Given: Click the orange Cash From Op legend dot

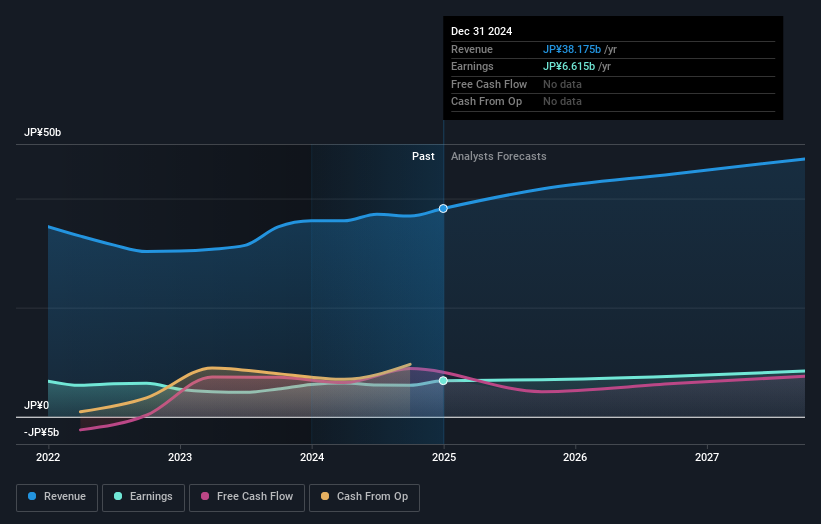Looking at the screenshot, I should (325, 496).
